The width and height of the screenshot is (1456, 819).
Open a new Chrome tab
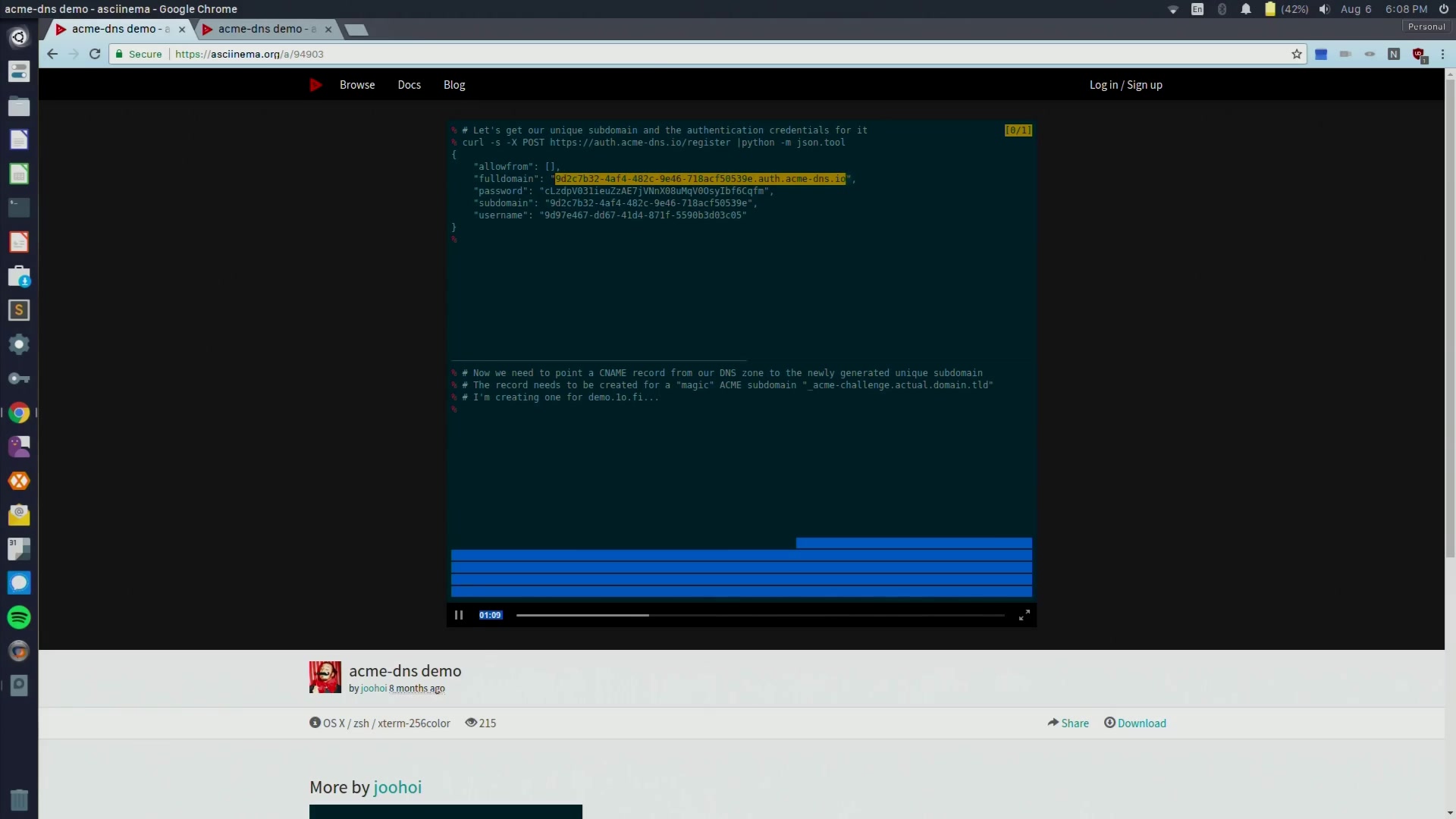[x=356, y=30]
